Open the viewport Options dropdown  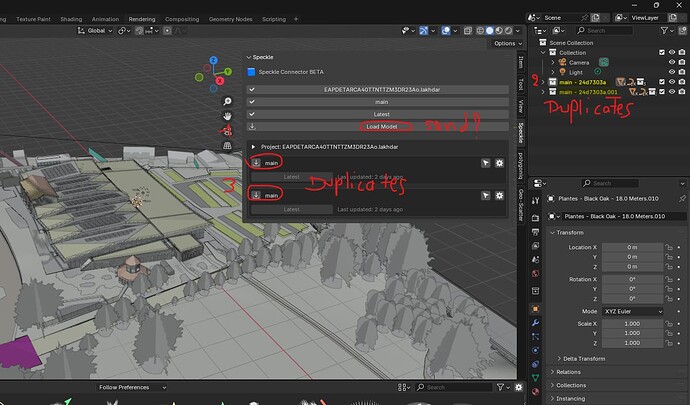click(x=508, y=43)
